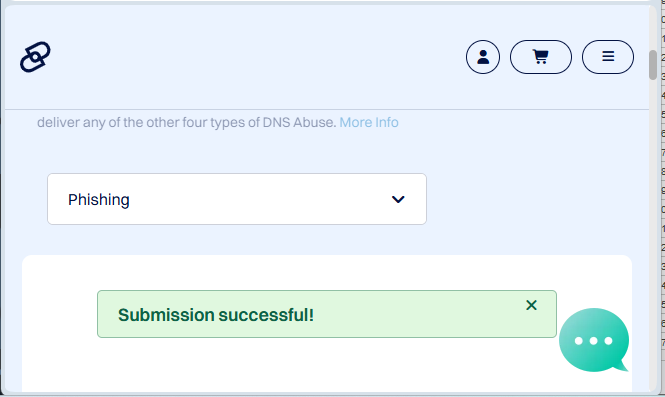Open the hamburger navigation menu
The height and width of the screenshot is (397, 665).
[608, 57]
